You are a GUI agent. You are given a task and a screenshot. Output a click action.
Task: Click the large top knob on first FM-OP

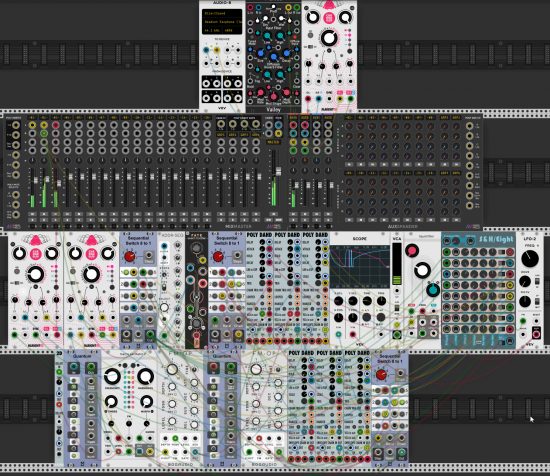pyautogui.click(x=172, y=369)
